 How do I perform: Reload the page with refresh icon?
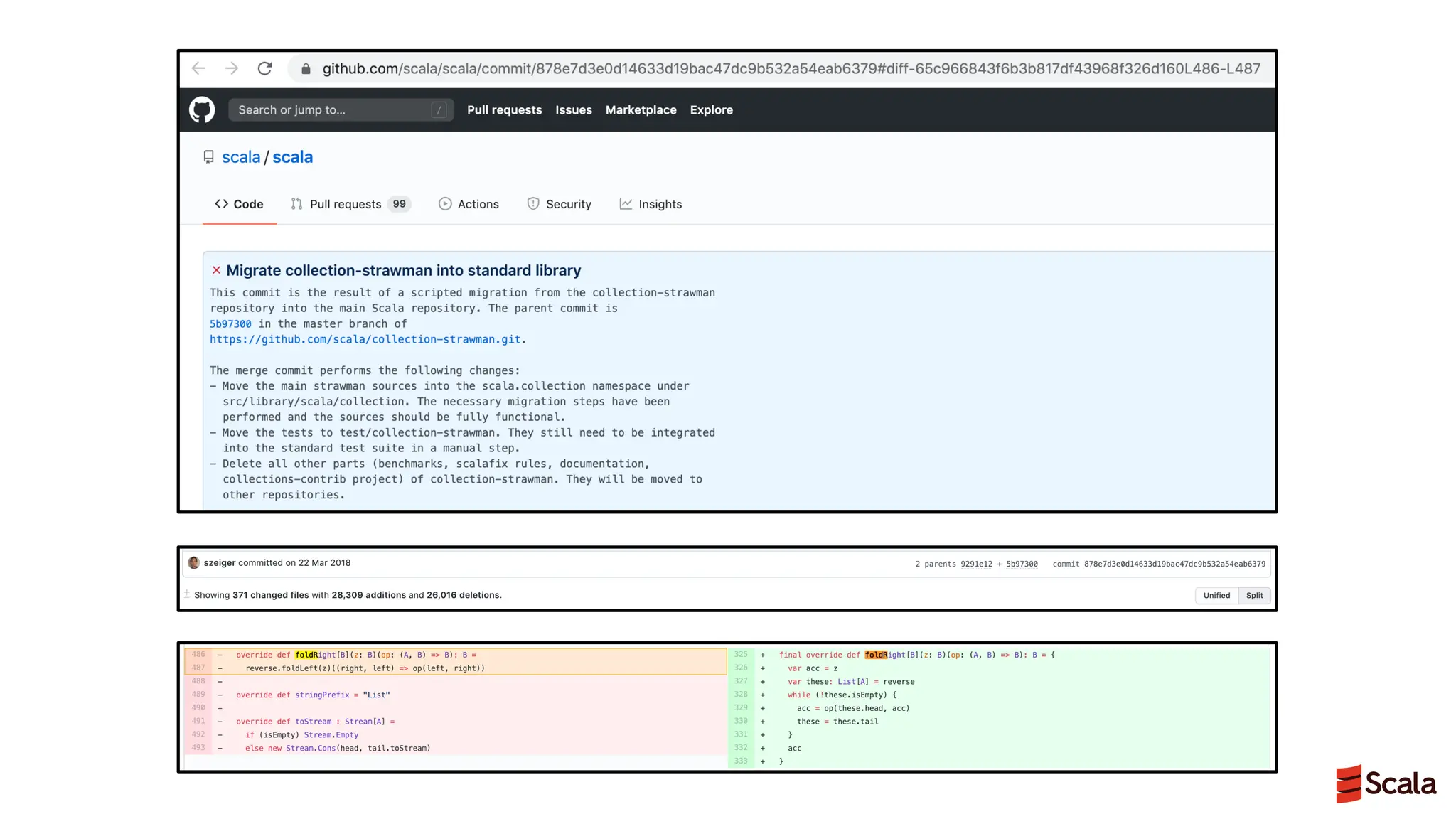click(x=264, y=68)
